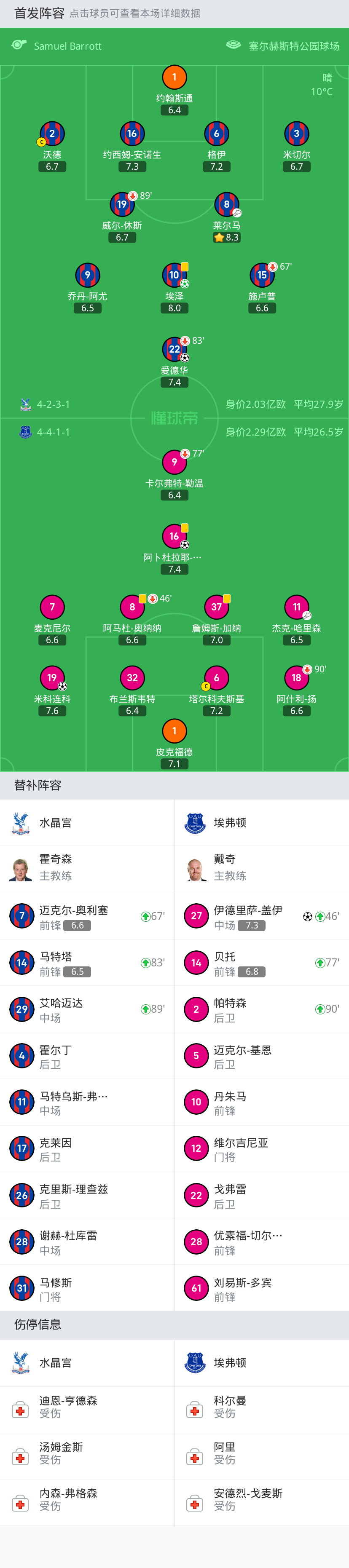The image size is (349, 1568).
Task: View coach 霍奇森's photo
Action: 21,869
